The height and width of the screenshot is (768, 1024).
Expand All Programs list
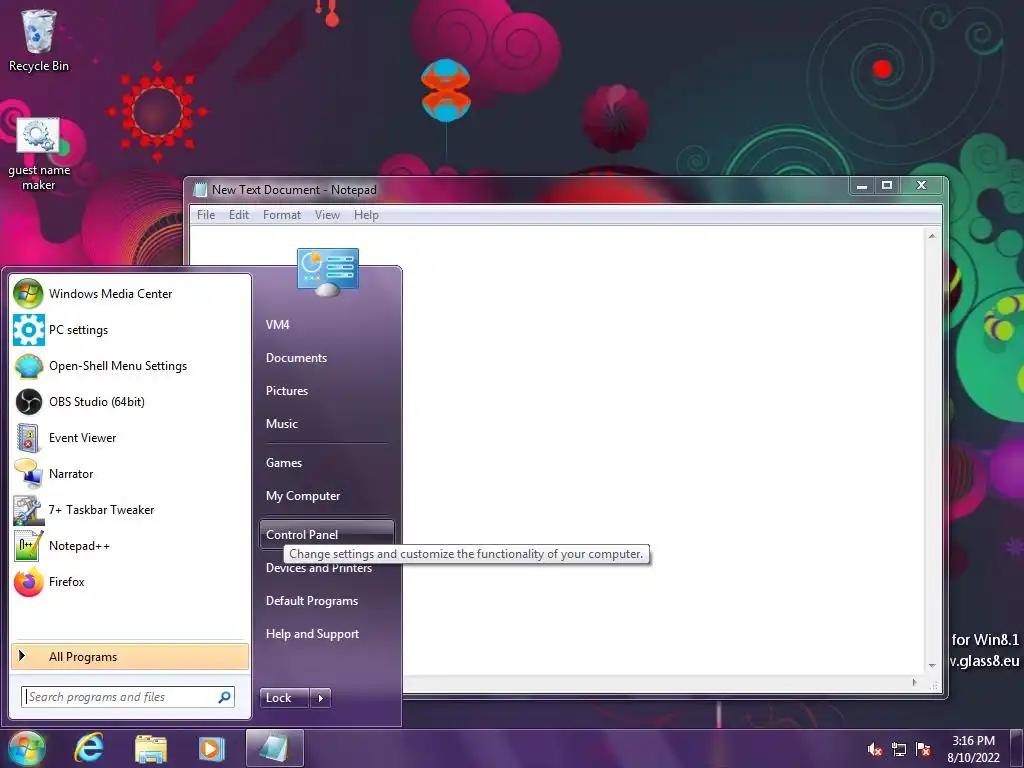point(130,657)
